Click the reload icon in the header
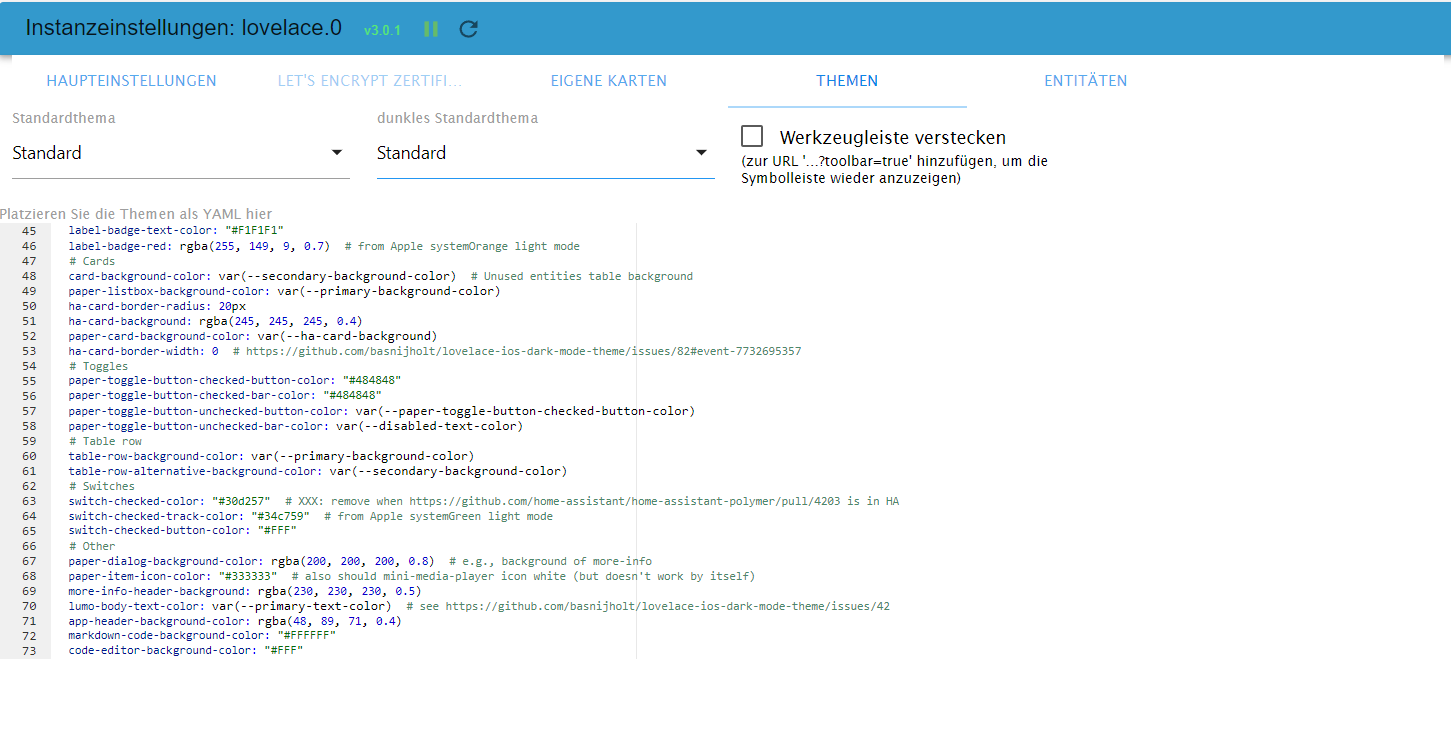 468,29
